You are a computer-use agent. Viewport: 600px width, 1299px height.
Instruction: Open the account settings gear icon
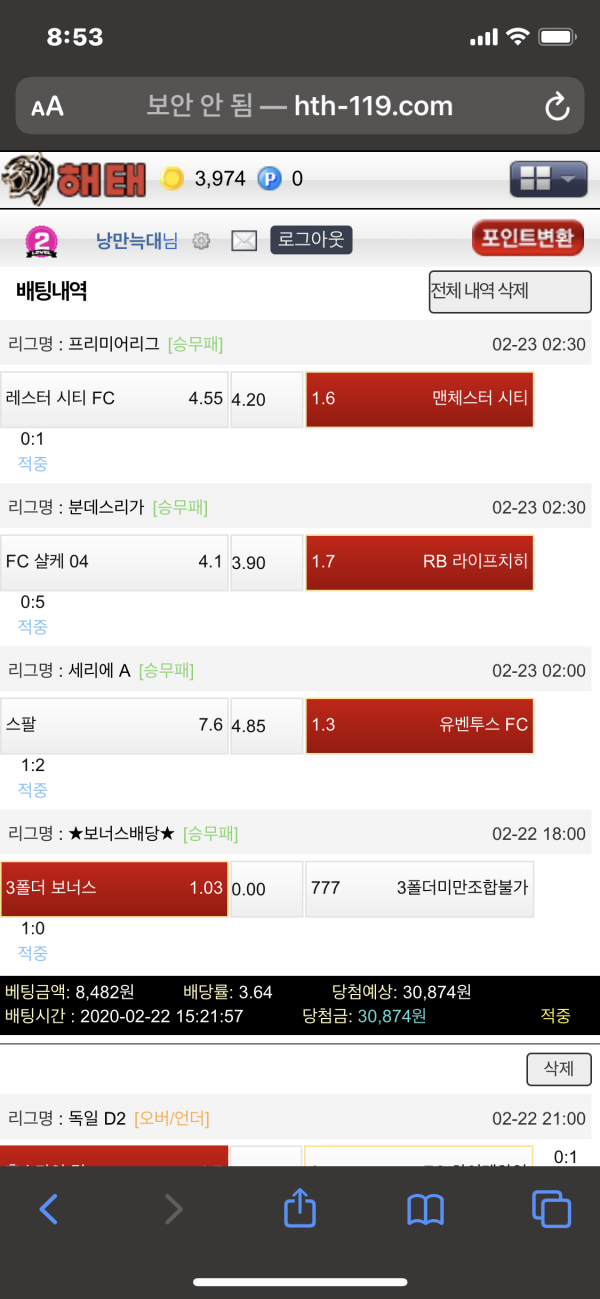(201, 241)
